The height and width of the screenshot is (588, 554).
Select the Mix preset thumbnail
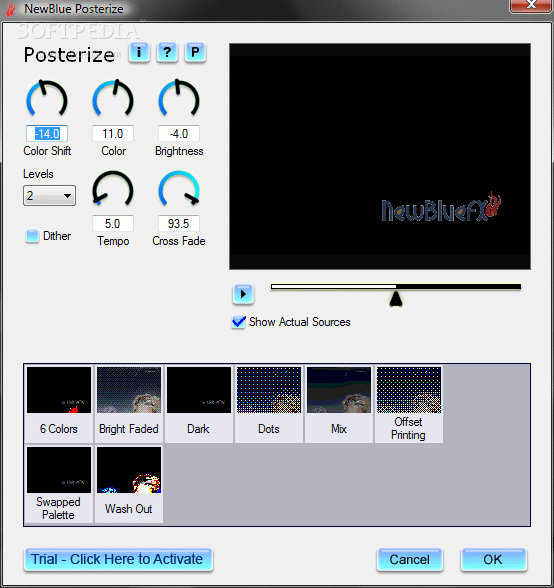(339, 390)
